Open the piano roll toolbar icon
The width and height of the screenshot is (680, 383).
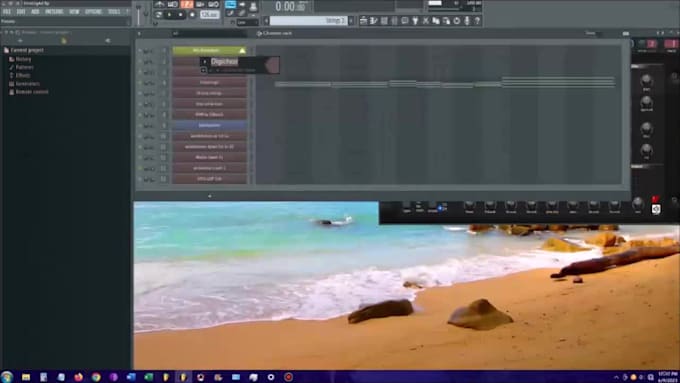pos(374,20)
